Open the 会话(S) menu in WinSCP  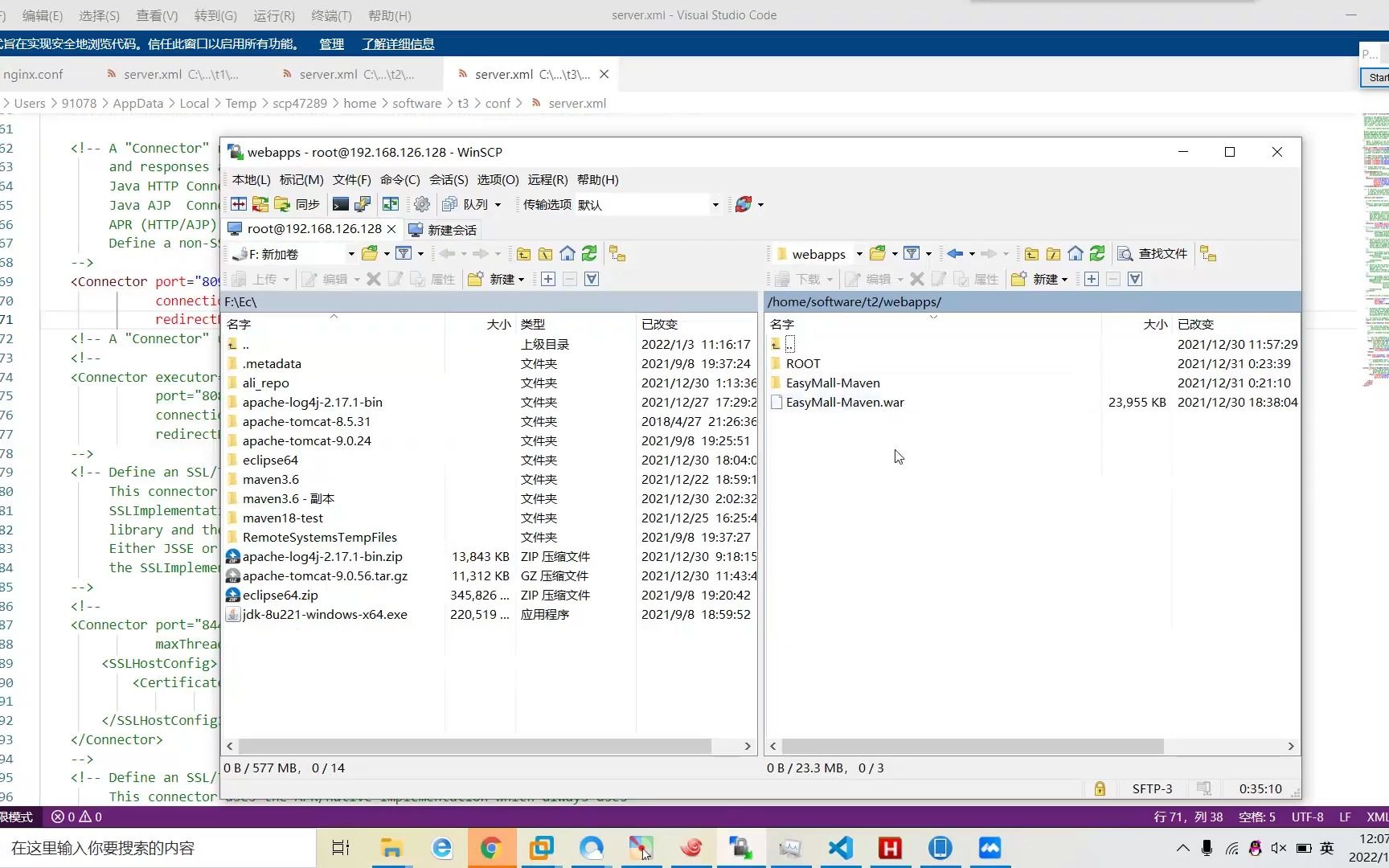[x=449, y=179]
